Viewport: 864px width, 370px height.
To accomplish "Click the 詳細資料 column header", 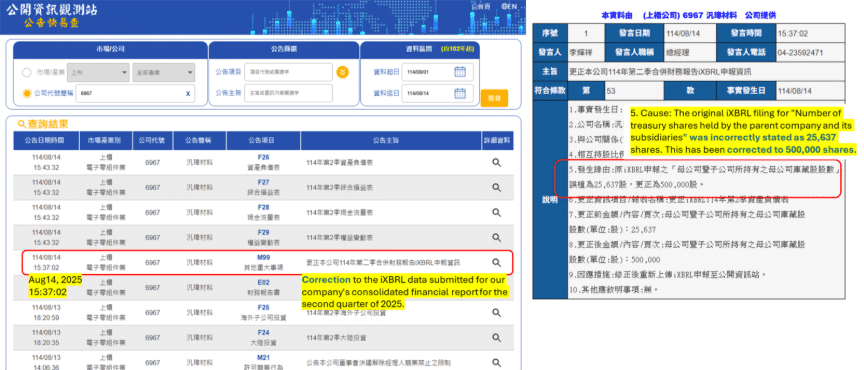I will tap(497, 141).
